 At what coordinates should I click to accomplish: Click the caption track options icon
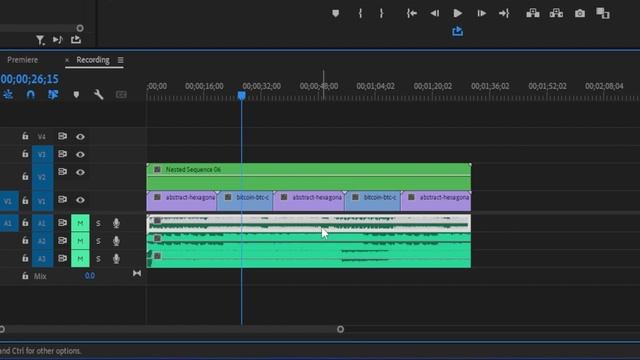tap(121, 95)
